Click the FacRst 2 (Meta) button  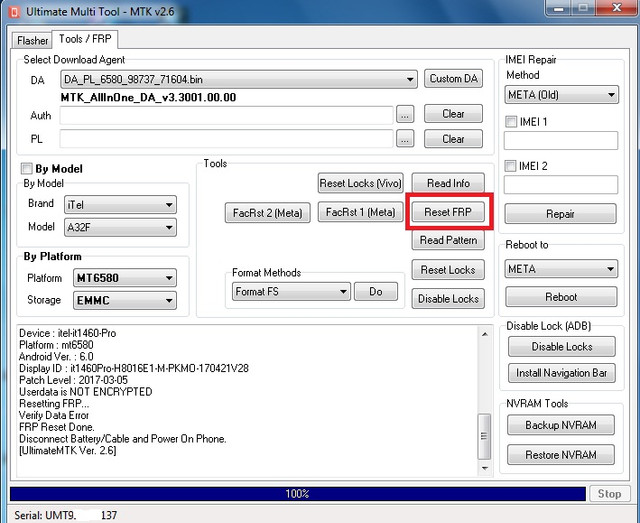pyautogui.click(x=267, y=213)
